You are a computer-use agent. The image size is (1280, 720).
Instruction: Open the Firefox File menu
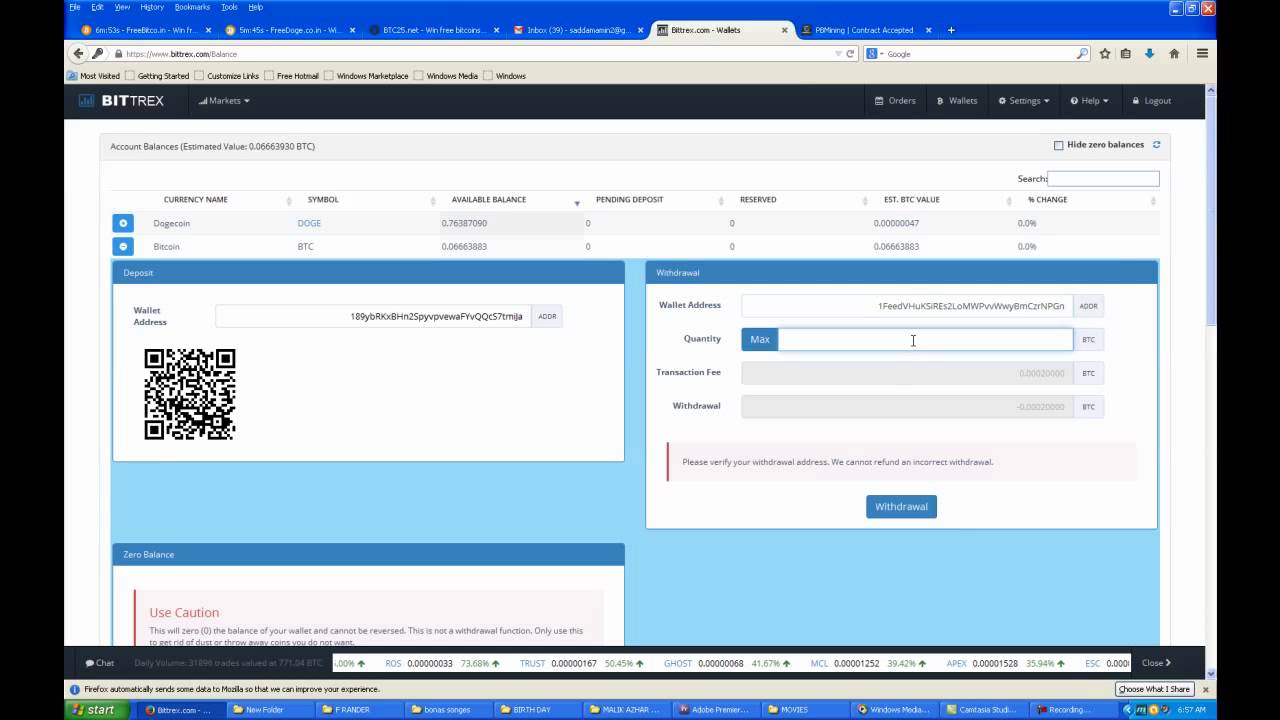(x=74, y=7)
